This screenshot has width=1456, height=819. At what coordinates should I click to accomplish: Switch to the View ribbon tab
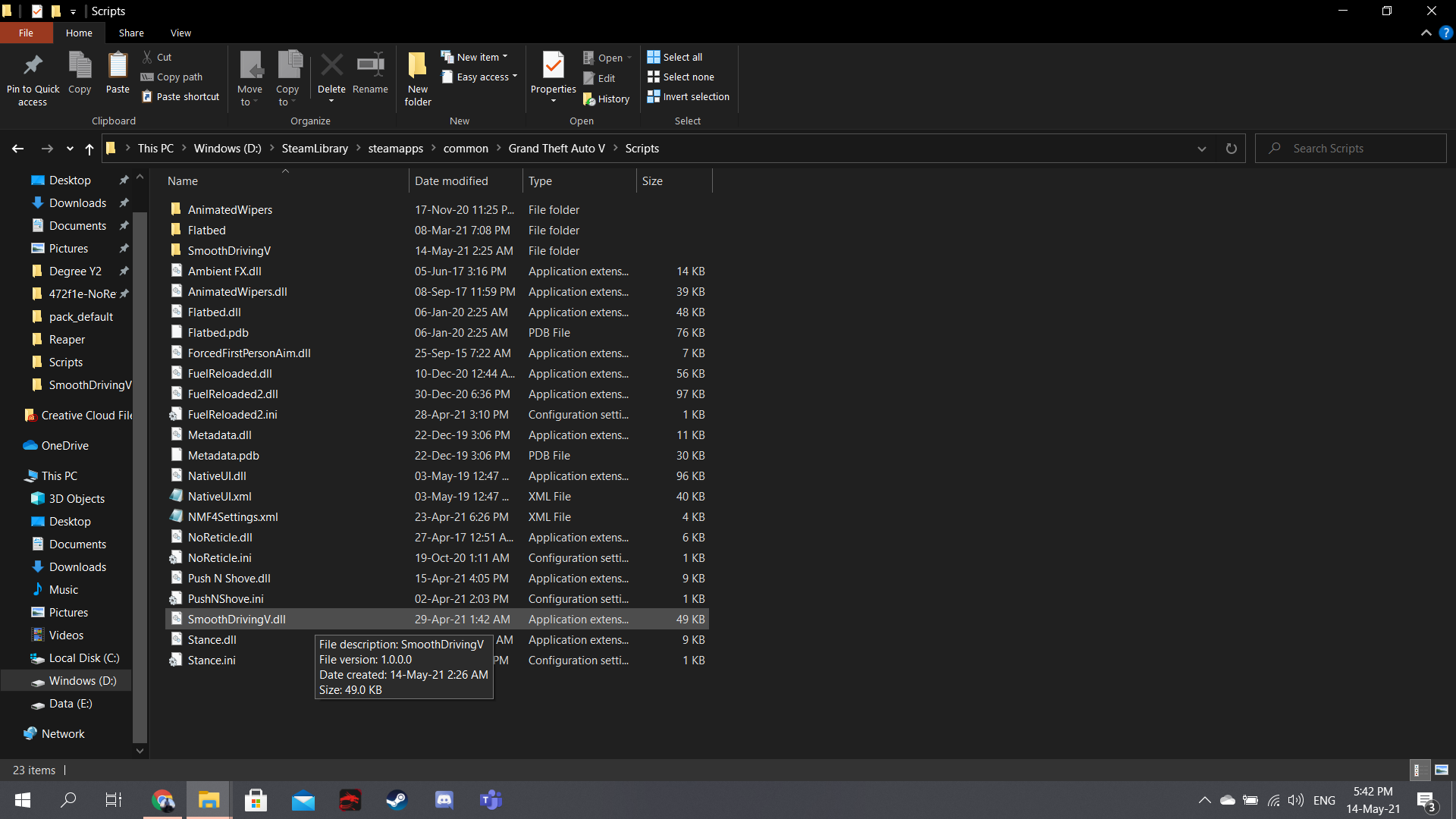180,33
